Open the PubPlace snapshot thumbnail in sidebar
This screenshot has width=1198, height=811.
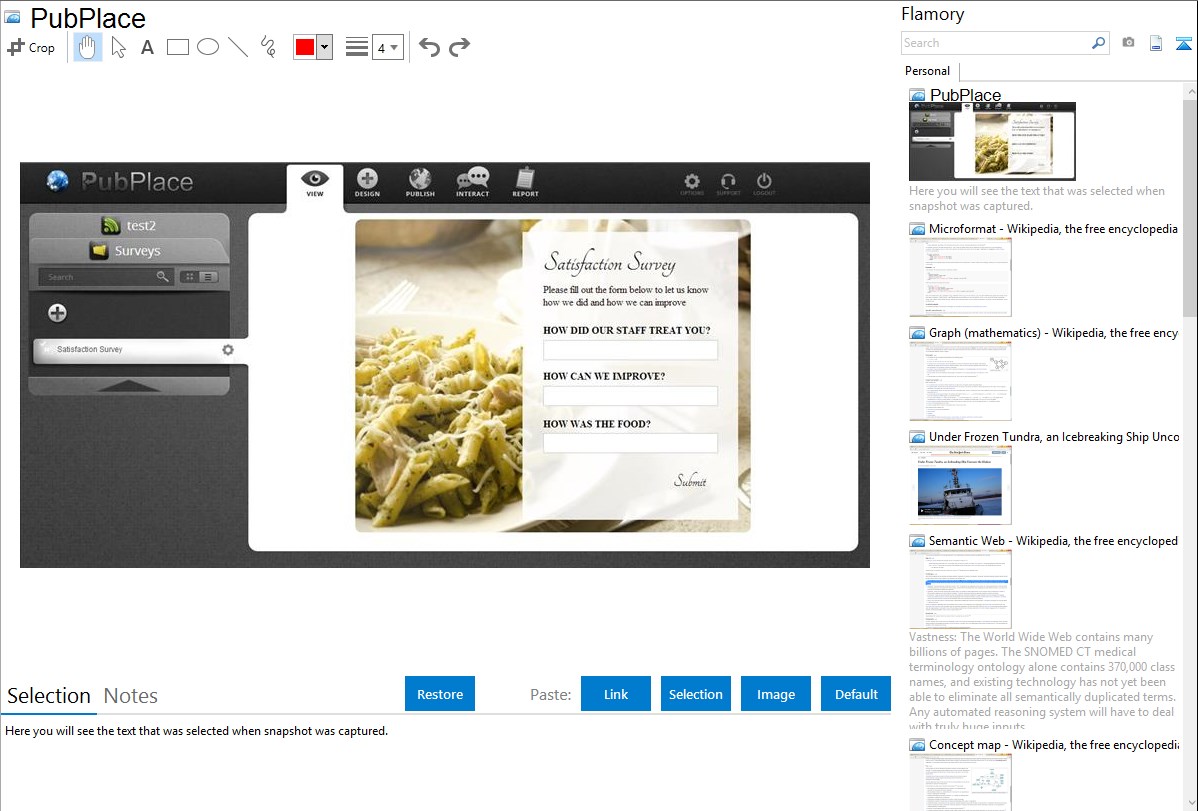click(992, 141)
